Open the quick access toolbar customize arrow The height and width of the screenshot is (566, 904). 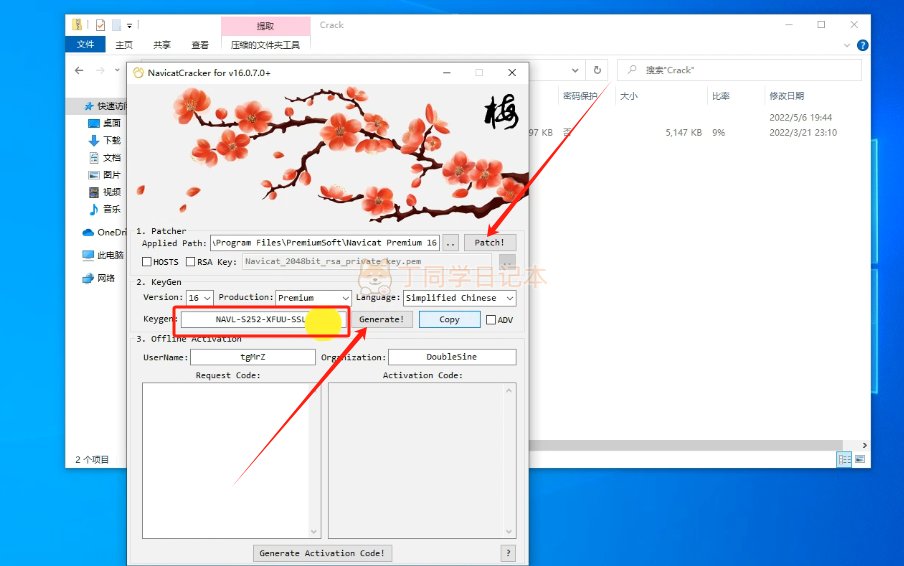point(130,25)
